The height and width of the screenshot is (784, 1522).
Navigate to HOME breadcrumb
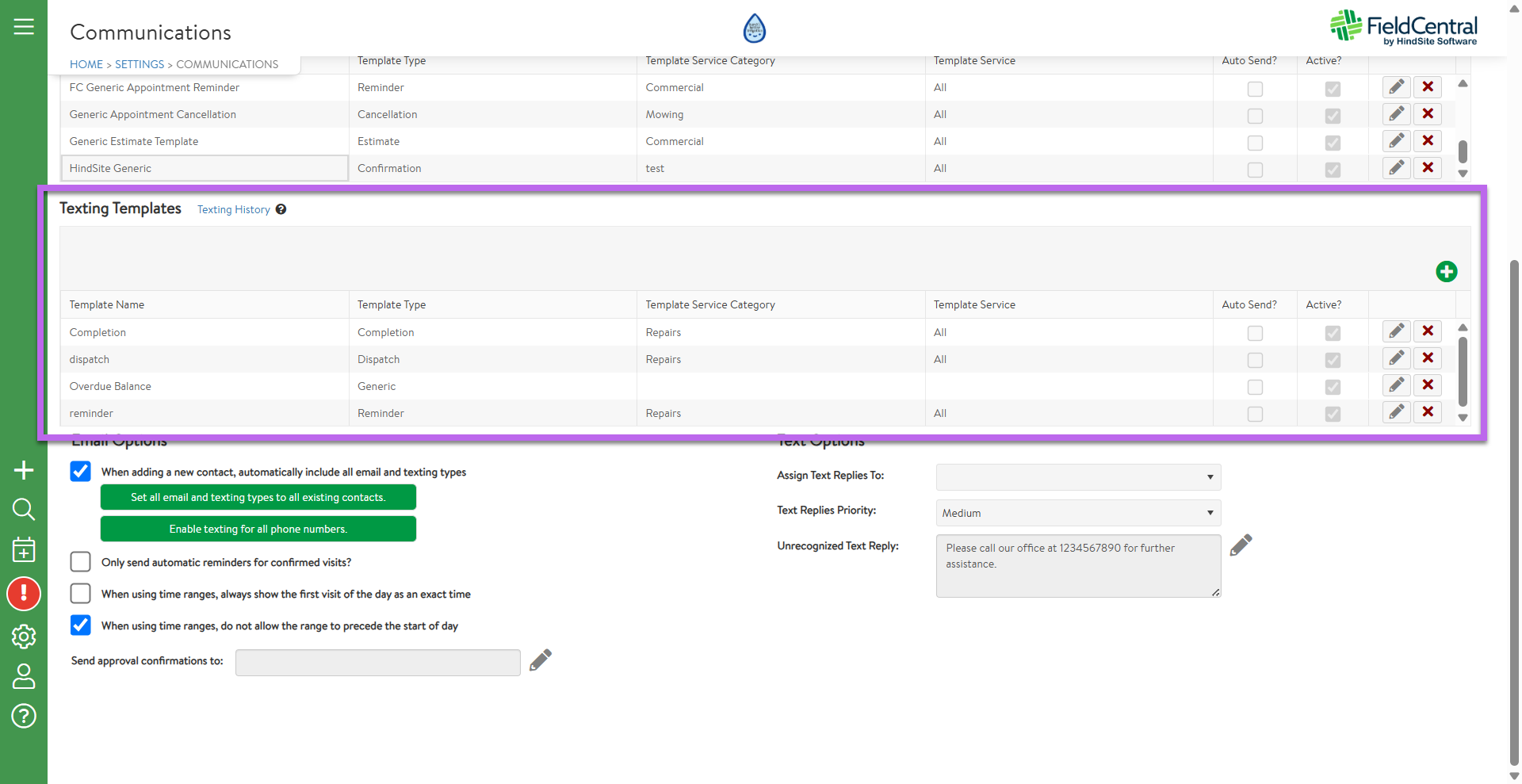tap(86, 64)
